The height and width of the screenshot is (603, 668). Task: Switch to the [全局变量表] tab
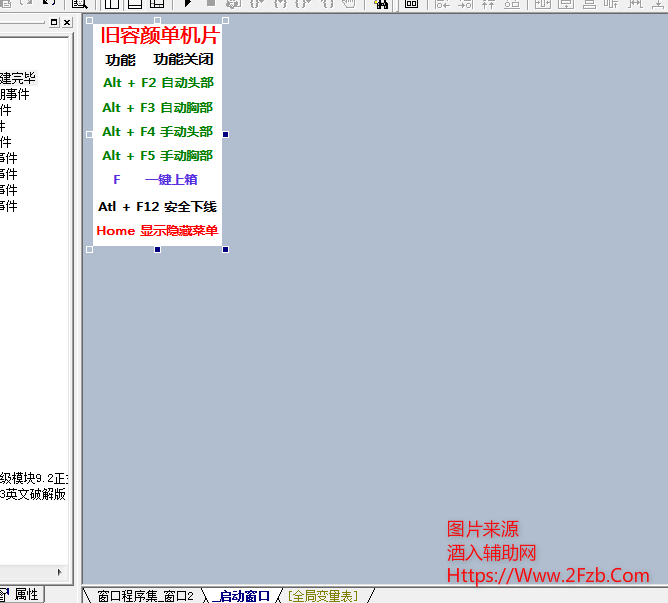point(324,596)
